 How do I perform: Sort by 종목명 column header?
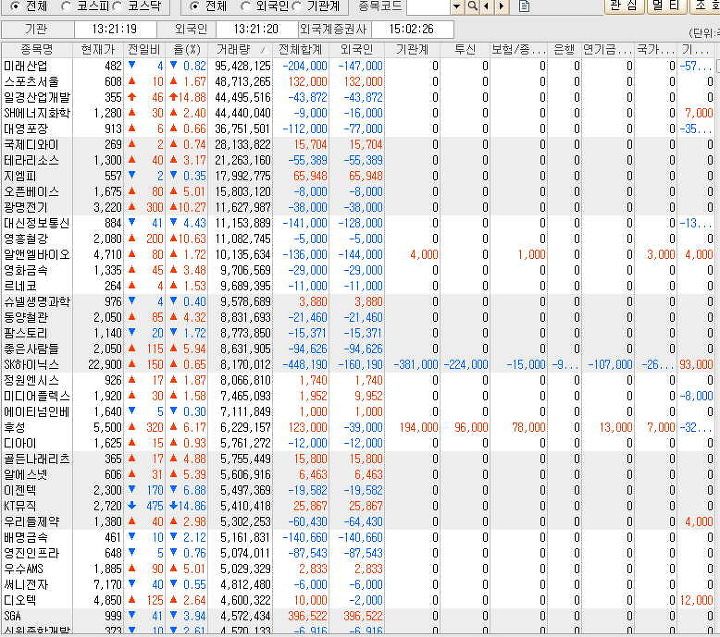click(37, 49)
